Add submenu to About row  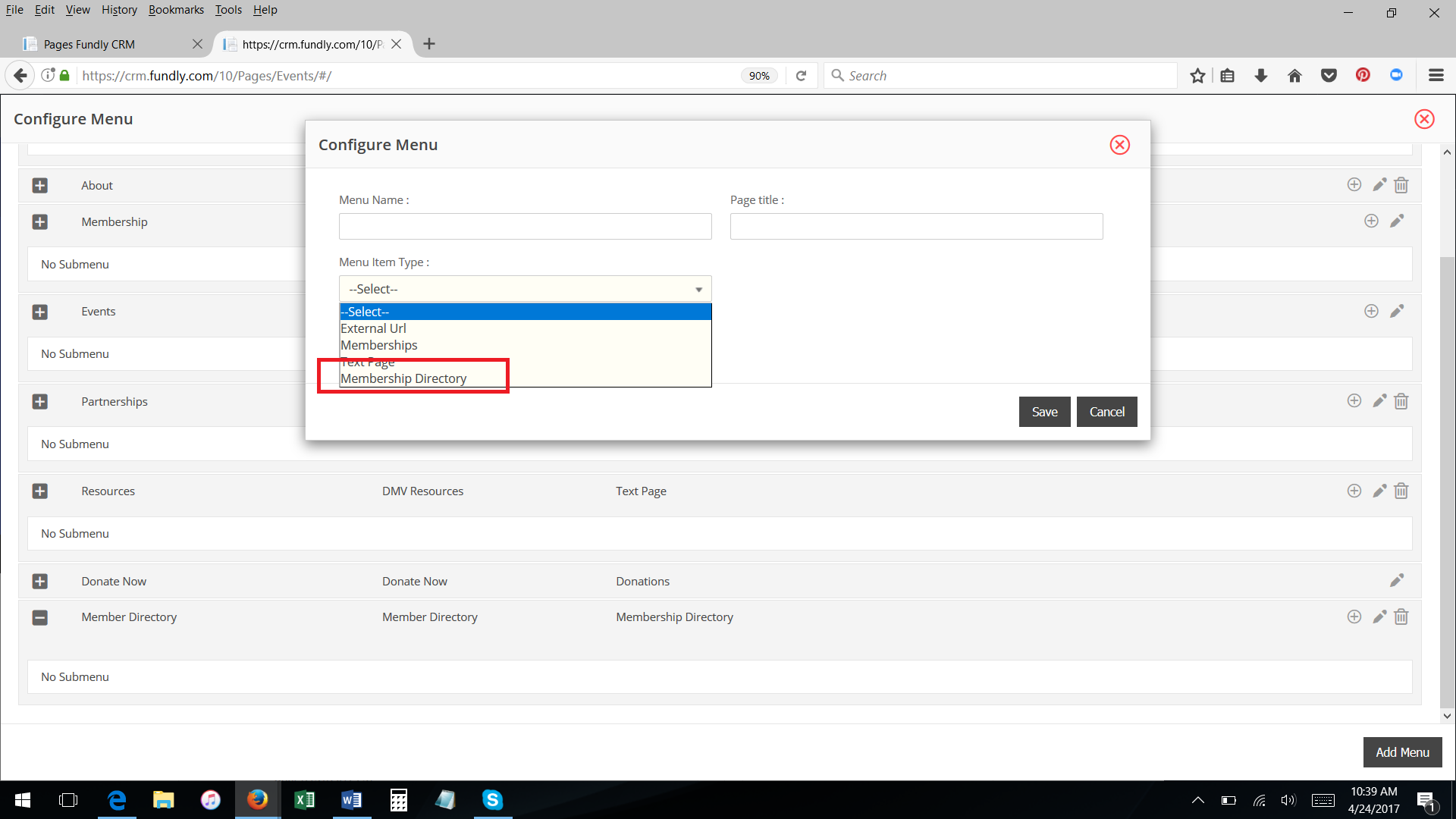point(1354,184)
